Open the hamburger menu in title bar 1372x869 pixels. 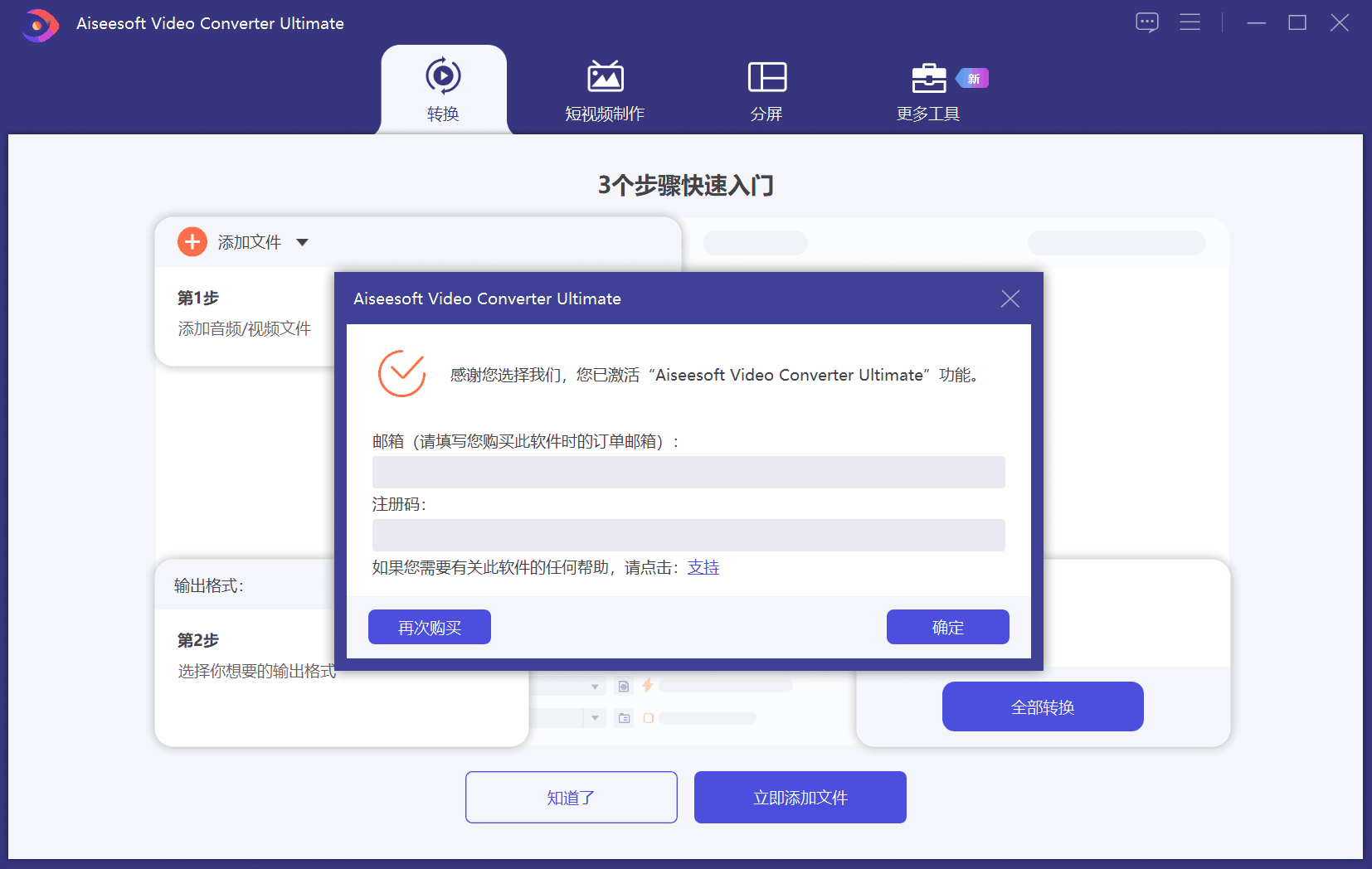[x=1190, y=22]
